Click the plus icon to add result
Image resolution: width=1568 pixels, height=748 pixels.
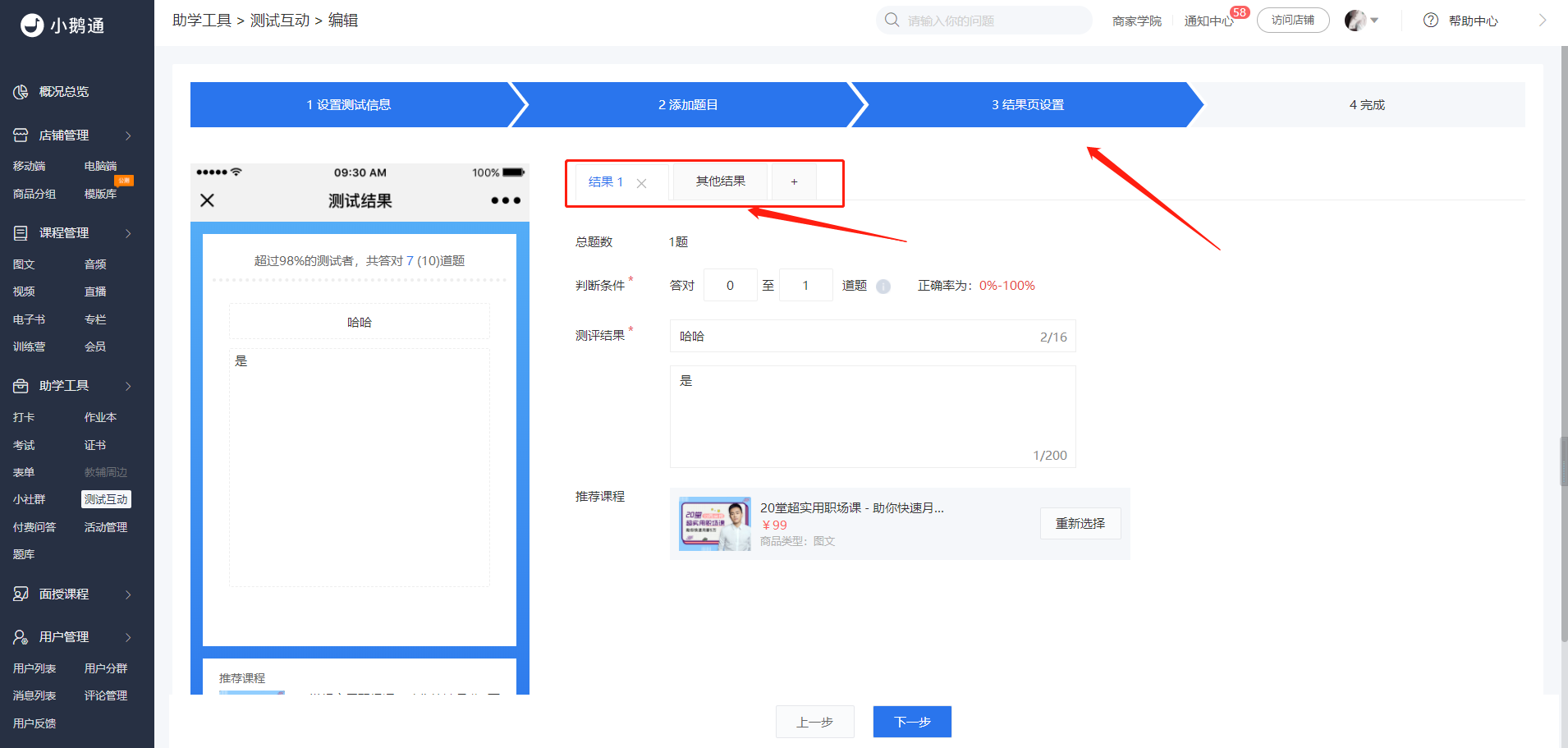(794, 182)
